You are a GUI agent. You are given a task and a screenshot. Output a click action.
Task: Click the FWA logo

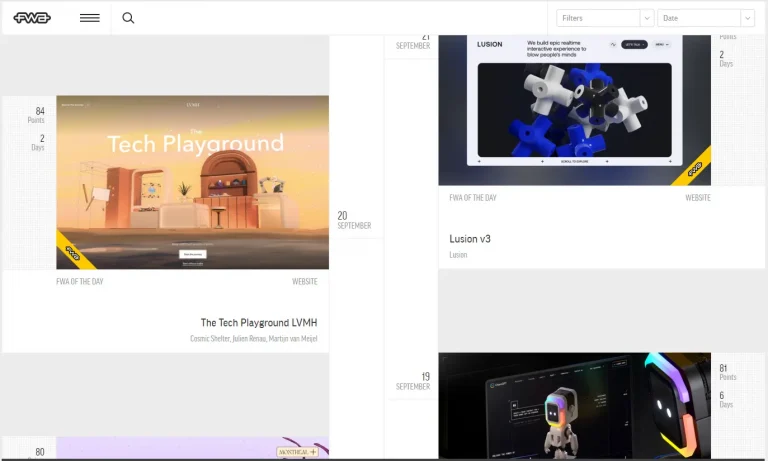click(32, 18)
